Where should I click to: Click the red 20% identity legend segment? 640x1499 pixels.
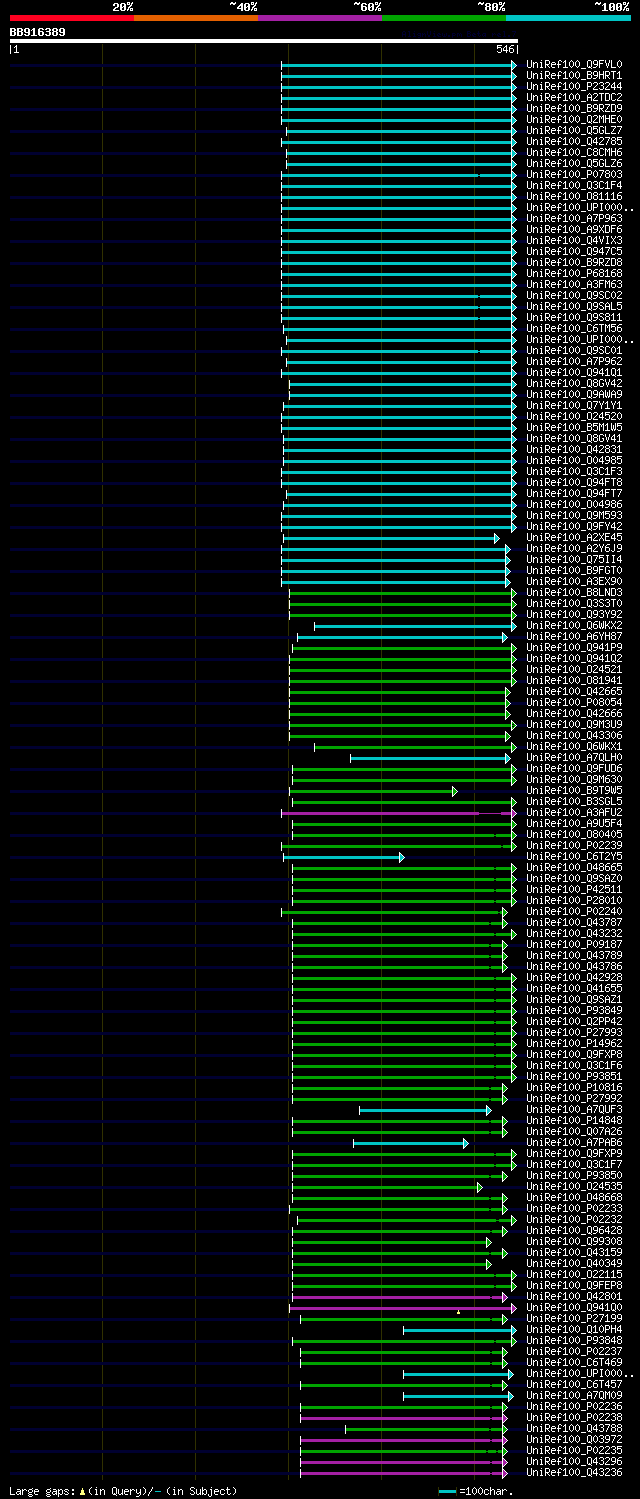pos(71,18)
